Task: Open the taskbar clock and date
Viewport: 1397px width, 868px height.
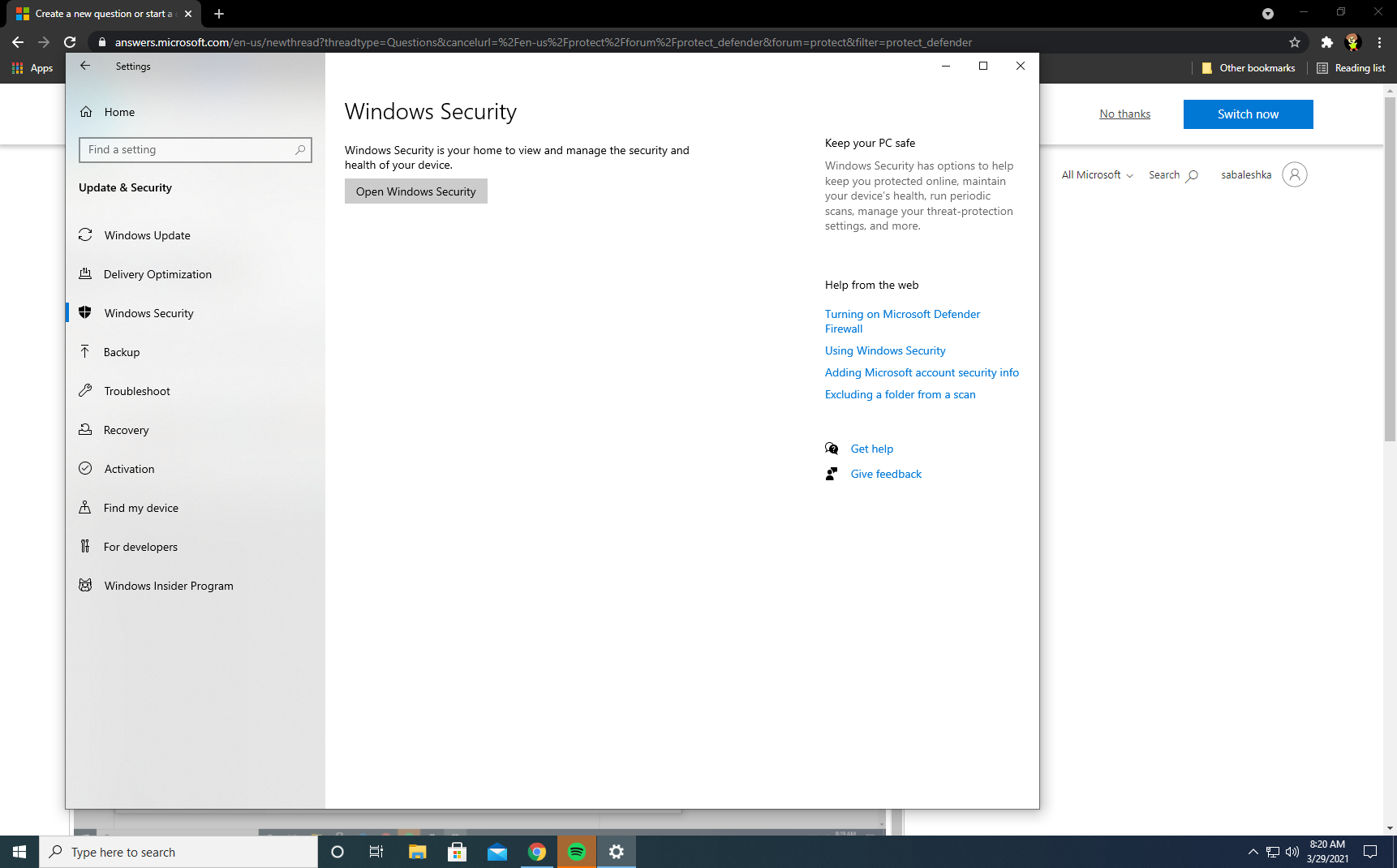Action: coord(1327,852)
